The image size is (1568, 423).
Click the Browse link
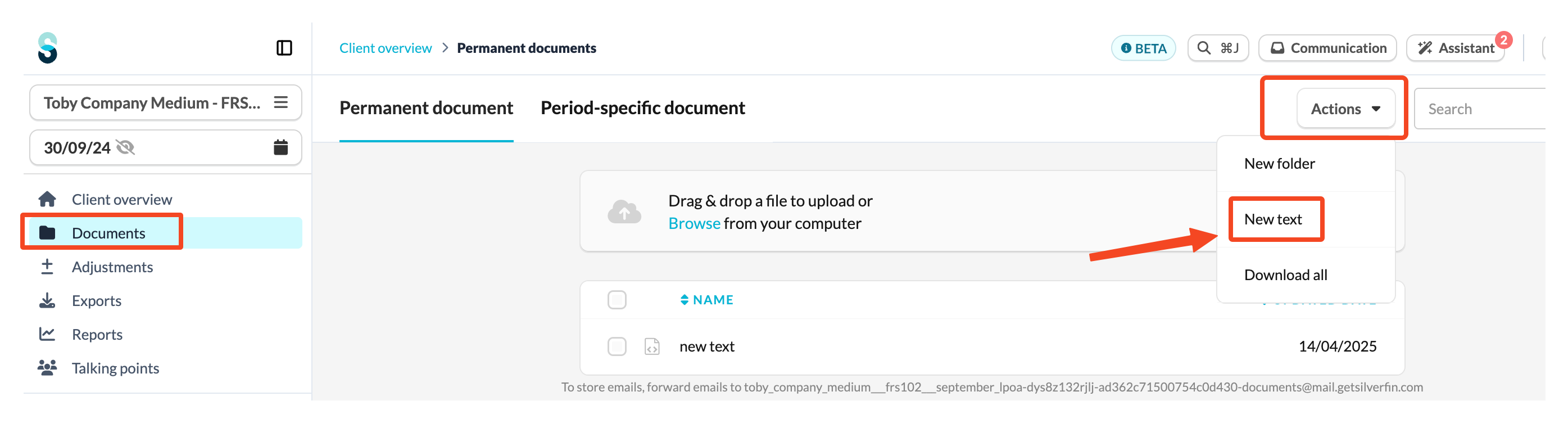tap(694, 223)
